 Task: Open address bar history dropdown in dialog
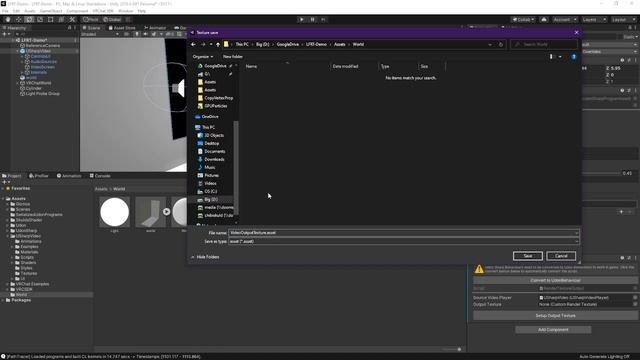pyautogui.click(x=490, y=44)
